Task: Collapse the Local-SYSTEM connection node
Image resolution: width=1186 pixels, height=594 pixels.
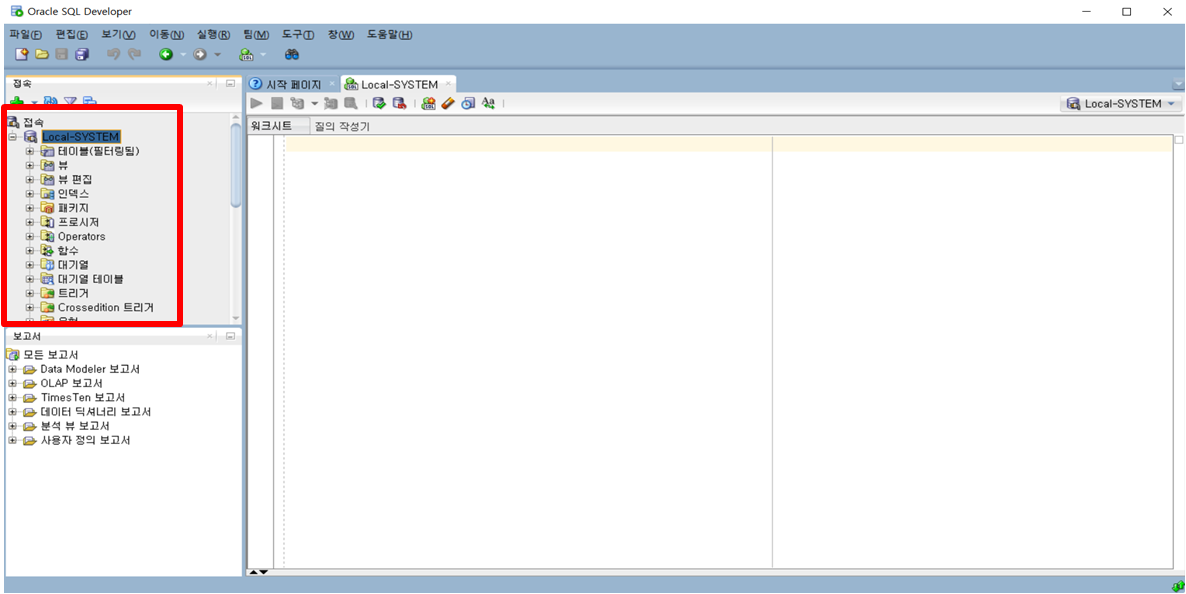Action: coord(12,137)
